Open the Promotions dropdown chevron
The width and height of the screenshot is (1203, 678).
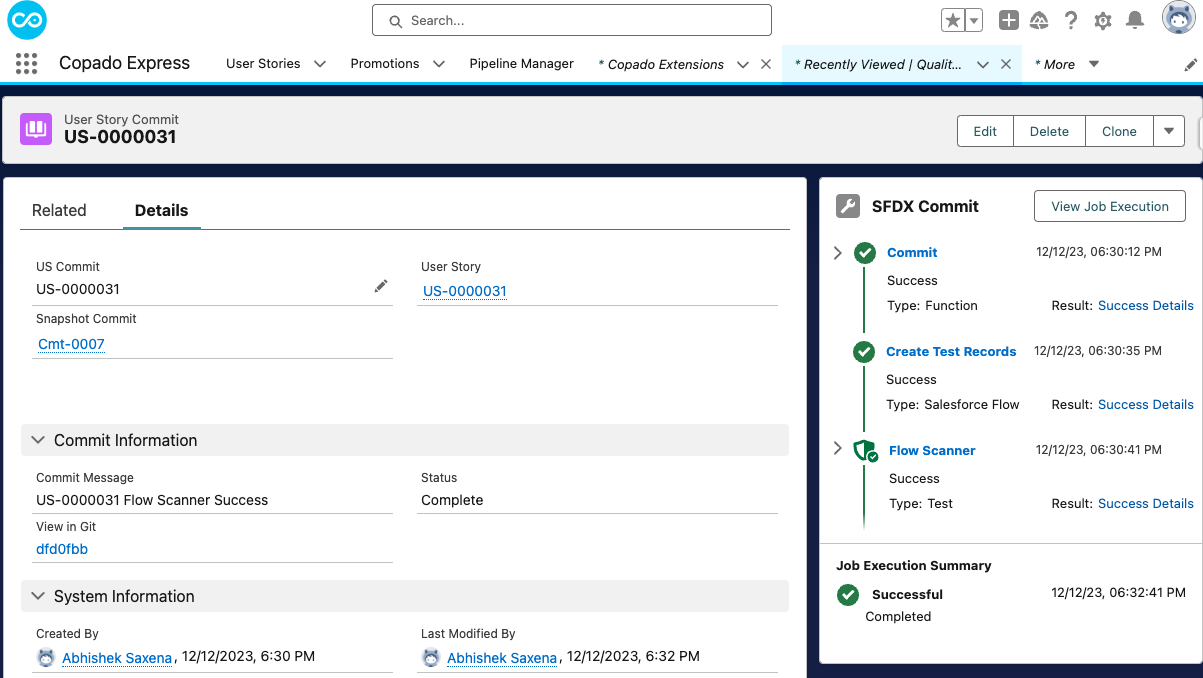pos(439,64)
